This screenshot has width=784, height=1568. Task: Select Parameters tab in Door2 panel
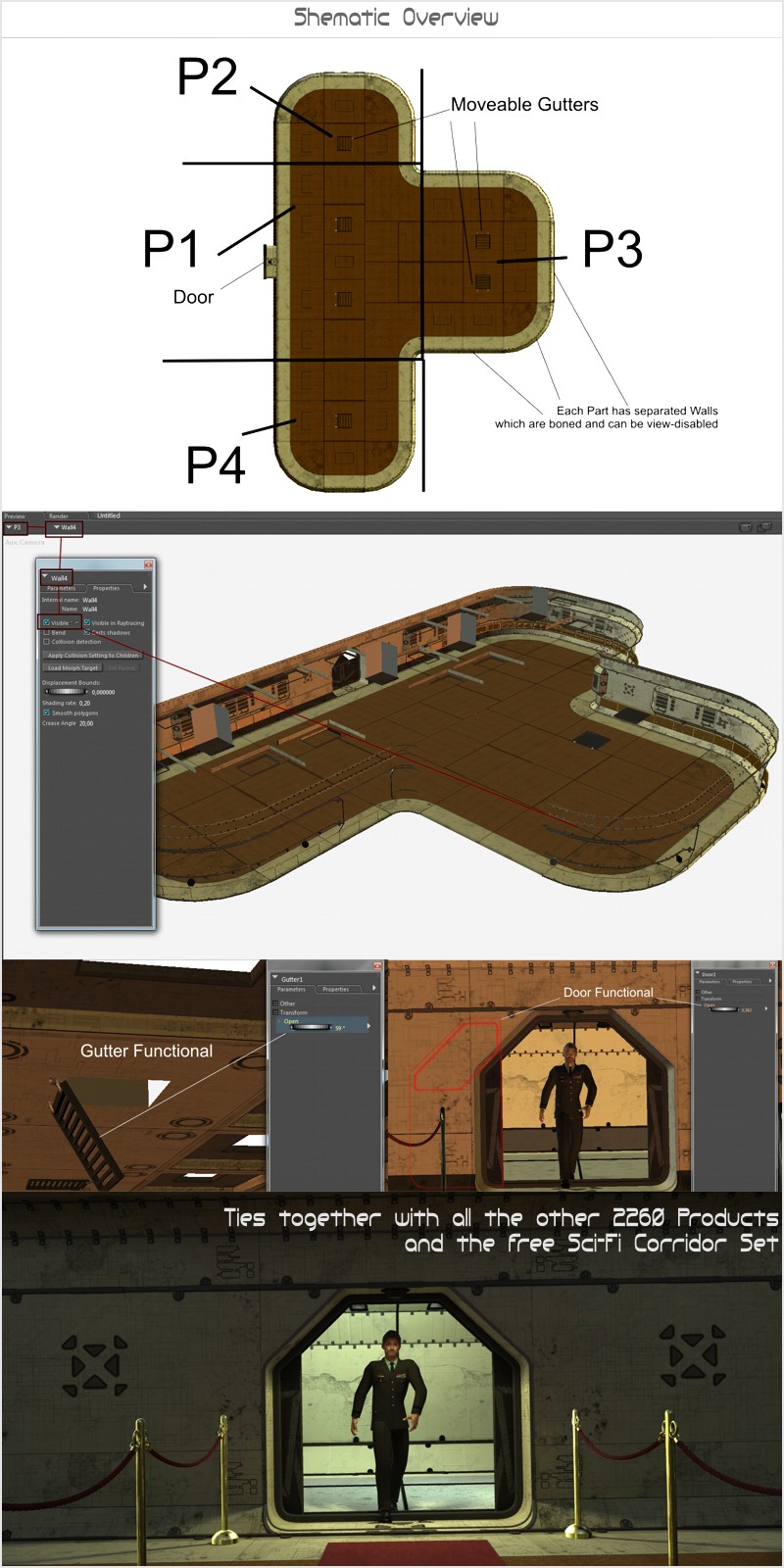coord(710,982)
